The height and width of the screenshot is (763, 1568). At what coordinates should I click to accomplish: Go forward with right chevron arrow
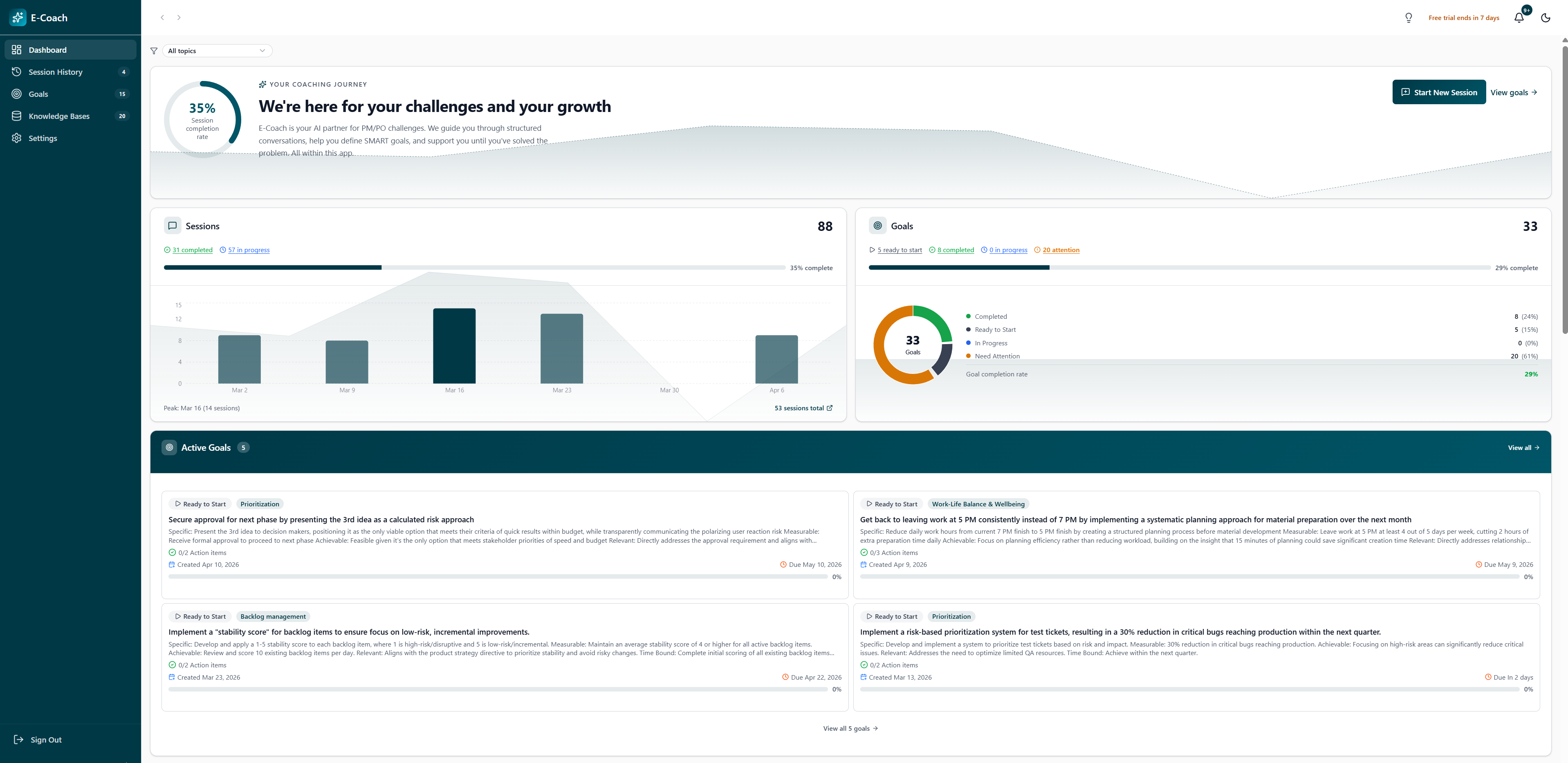pyautogui.click(x=179, y=18)
